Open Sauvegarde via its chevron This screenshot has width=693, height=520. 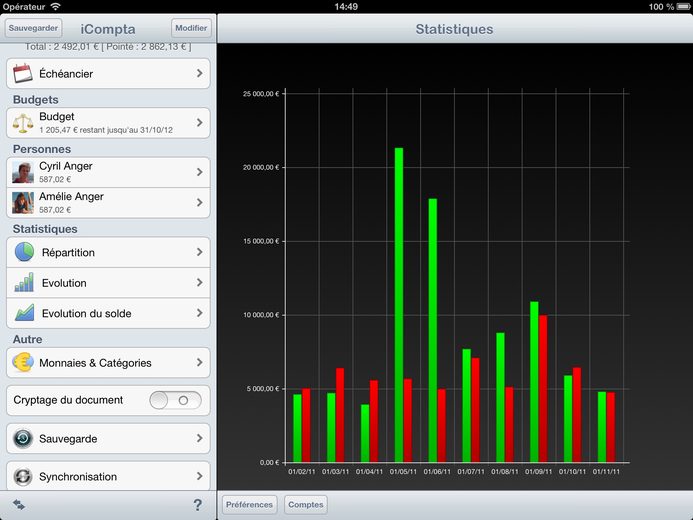(x=200, y=438)
